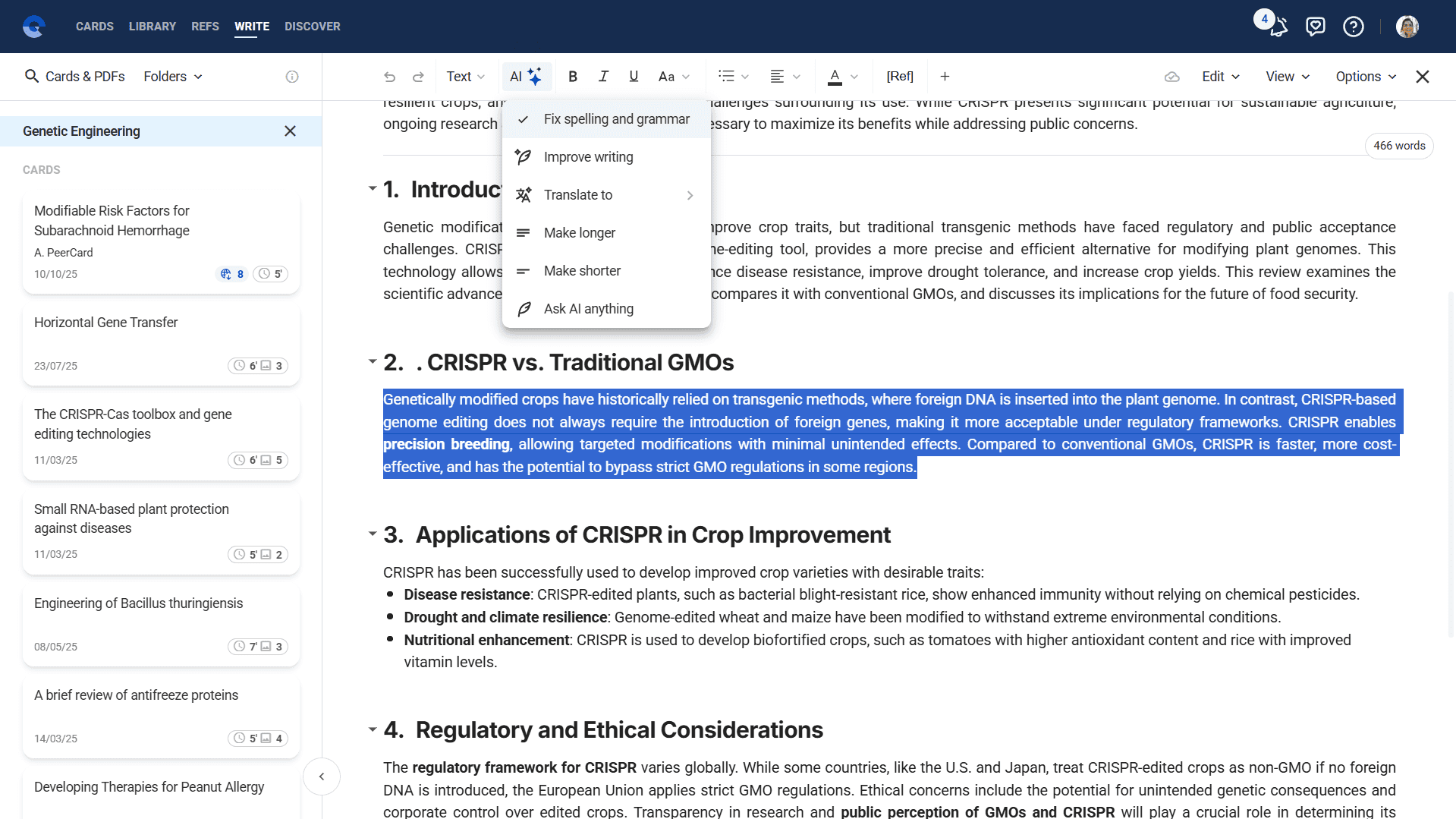Click the redo arrow icon
The width and height of the screenshot is (1456, 819).
pyautogui.click(x=418, y=77)
